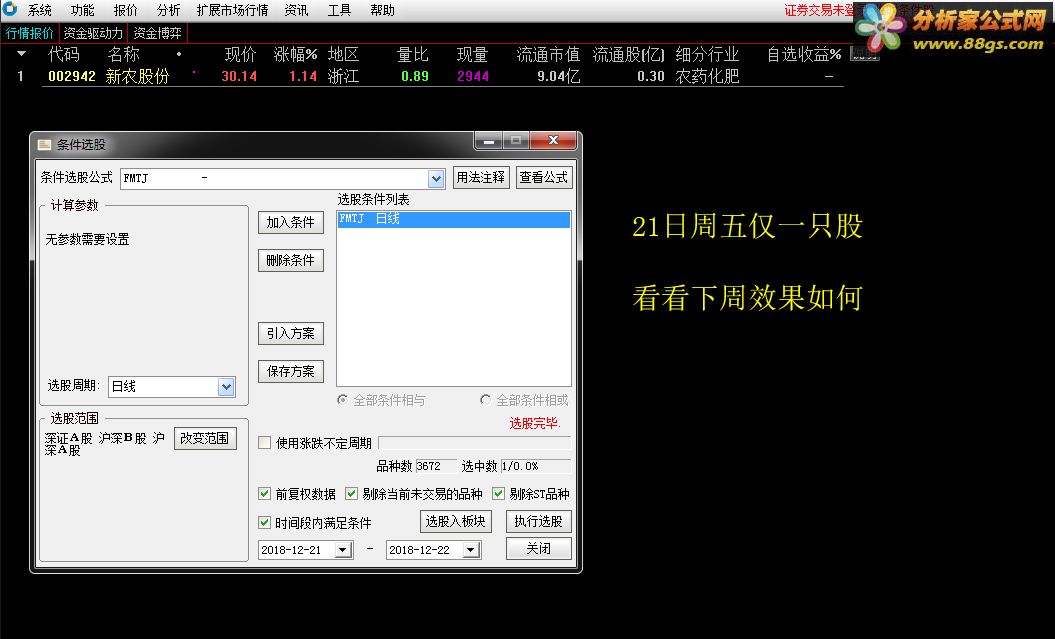
Task: Click the 执行选股 button
Action: 538,521
